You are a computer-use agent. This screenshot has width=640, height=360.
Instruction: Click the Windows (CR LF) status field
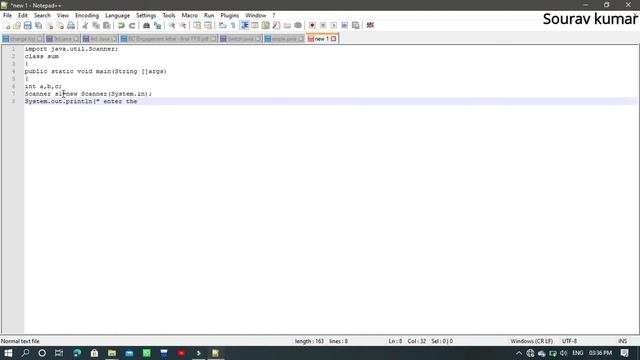pos(531,341)
